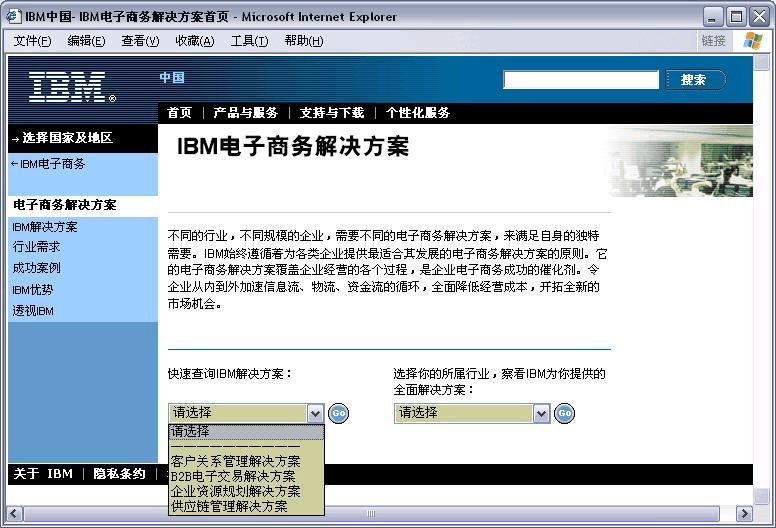Click the Windows flag logo in menu bar
Screen dimensions: 776x528
click(752, 41)
